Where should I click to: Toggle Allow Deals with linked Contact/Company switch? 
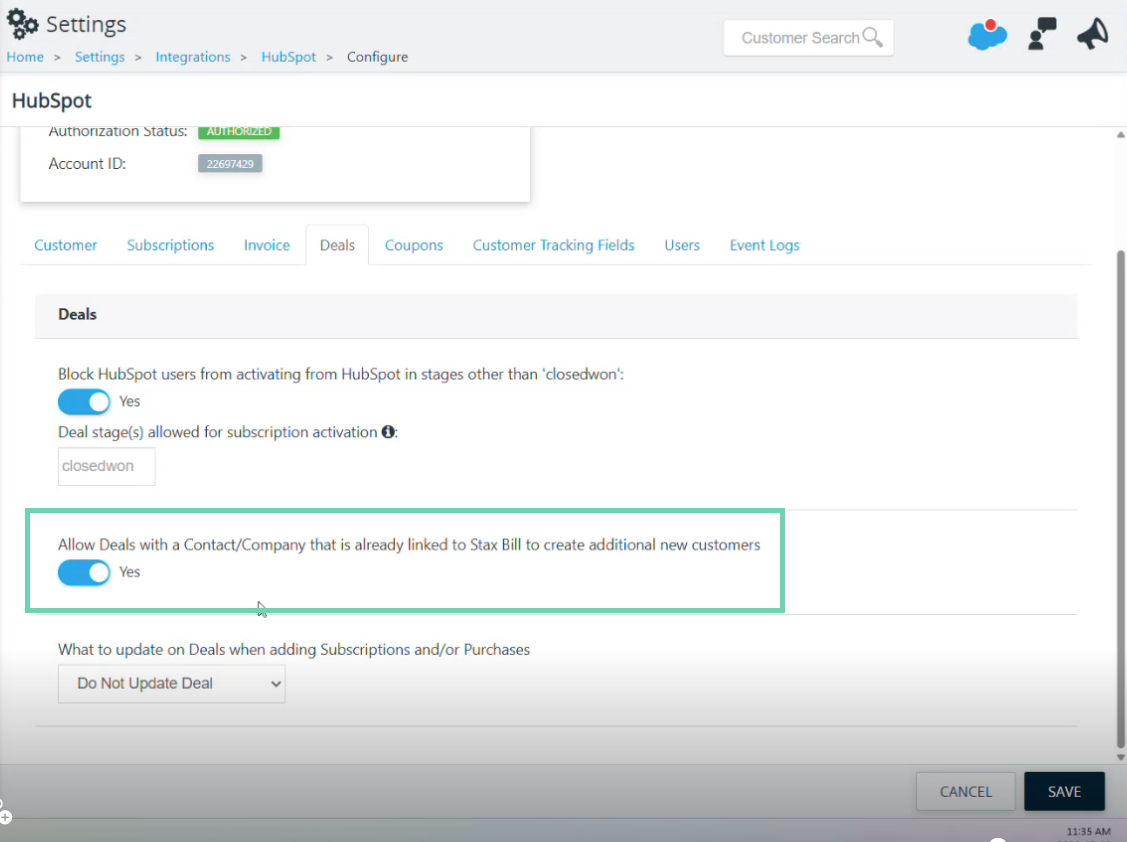[84, 572]
